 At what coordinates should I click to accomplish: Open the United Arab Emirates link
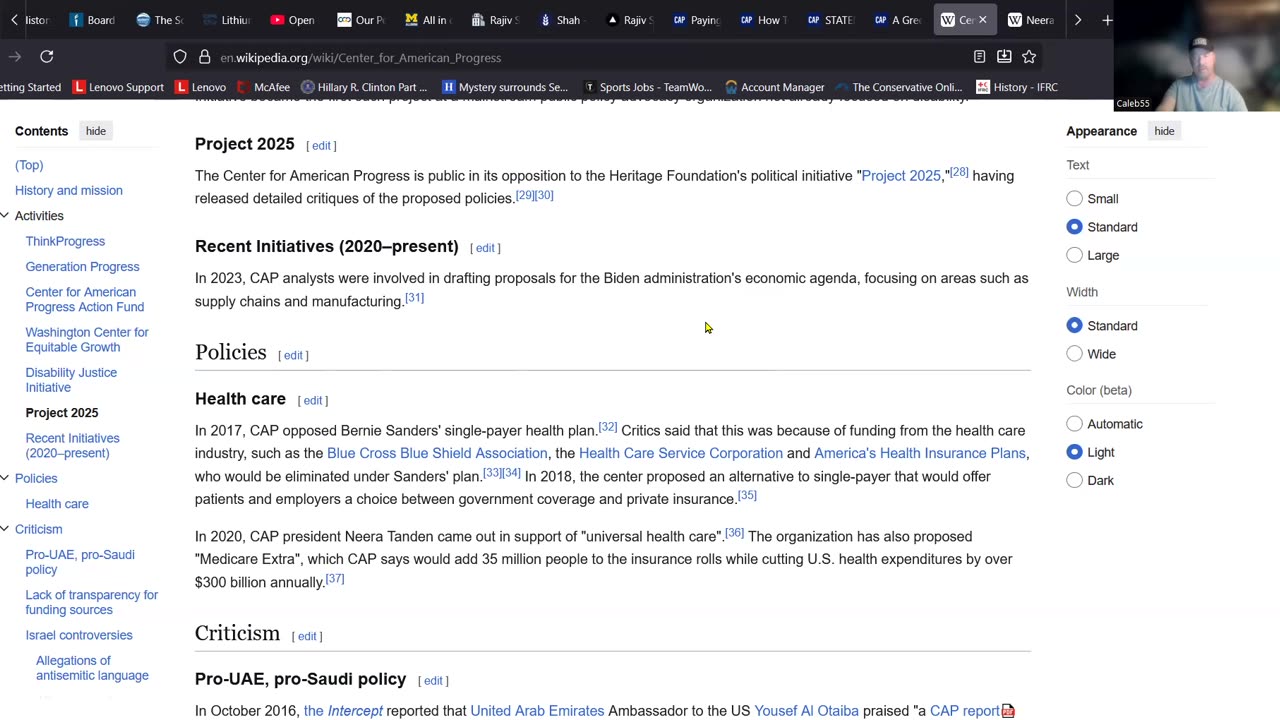[x=537, y=711]
